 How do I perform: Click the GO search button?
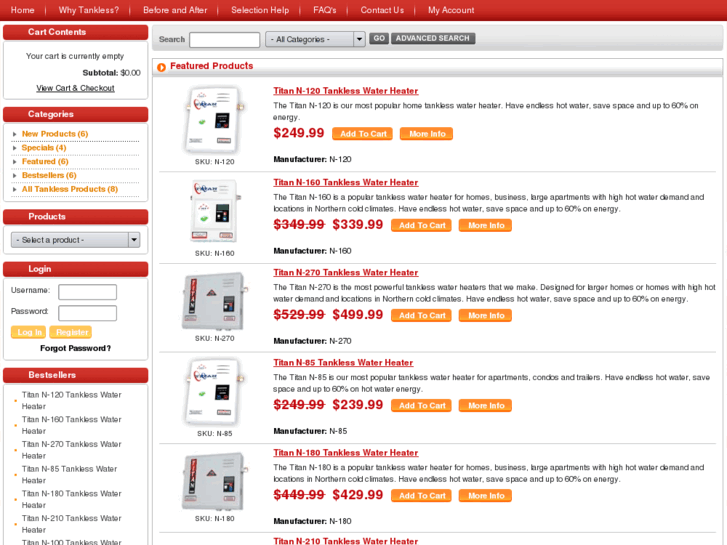click(x=379, y=38)
